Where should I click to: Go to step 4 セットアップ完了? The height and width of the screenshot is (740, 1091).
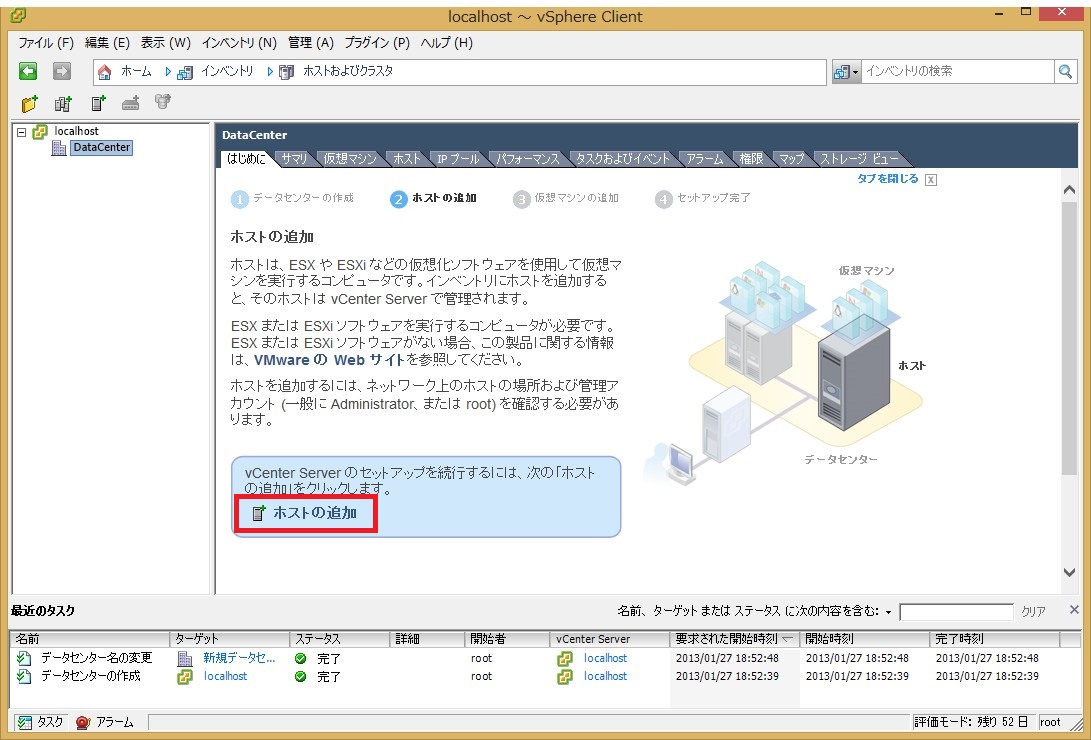(x=703, y=199)
